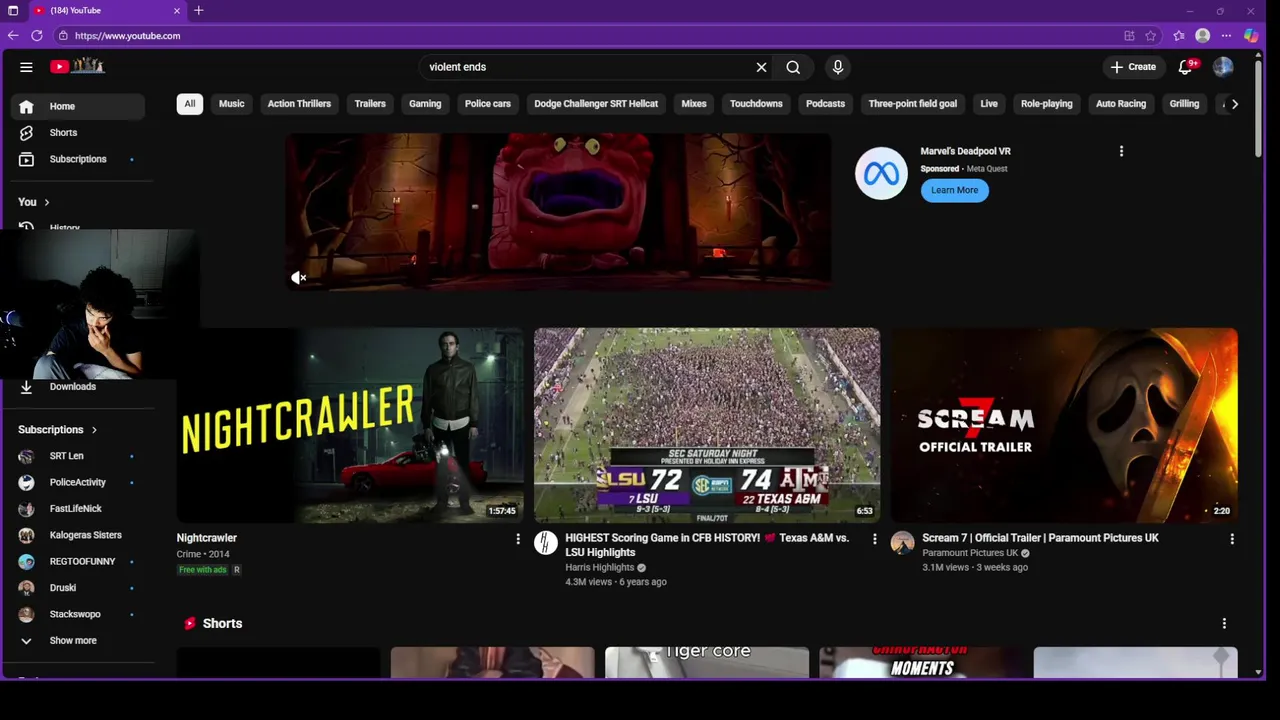
Task: Click the Meta Quest logo
Action: pos(881,174)
